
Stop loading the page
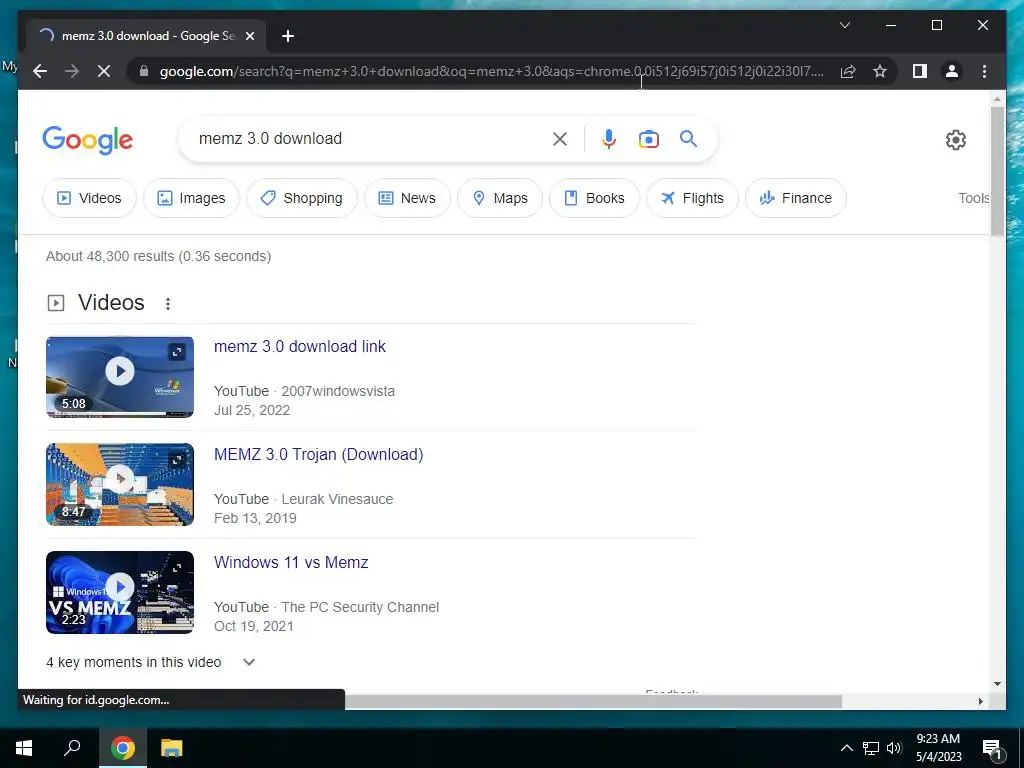pyautogui.click(x=104, y=71)
